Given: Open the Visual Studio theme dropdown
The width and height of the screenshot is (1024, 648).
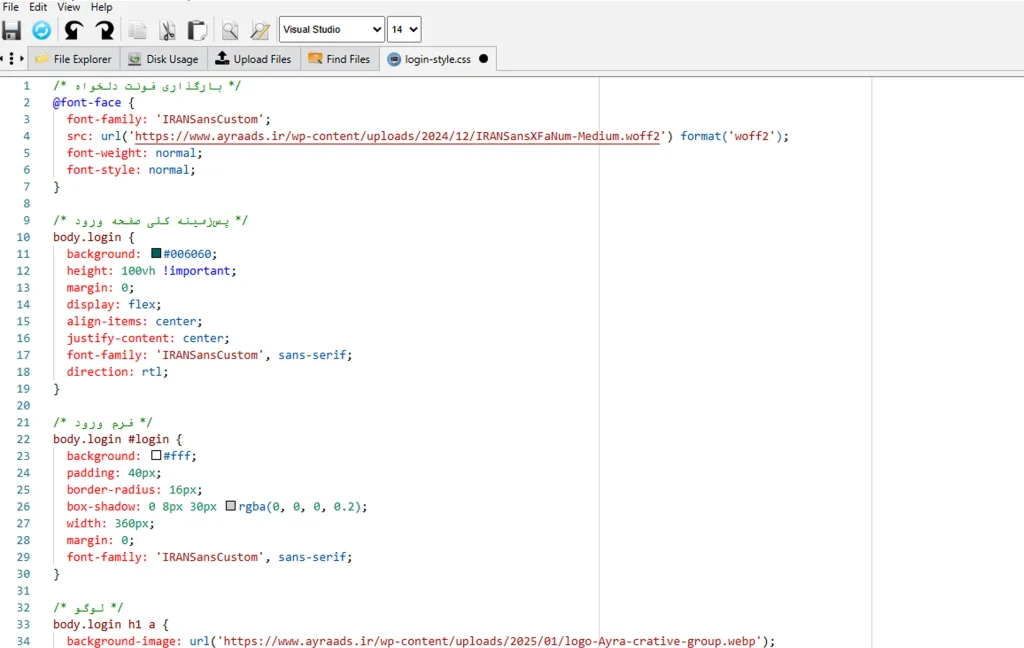Looking at the screenshot, I should [332, 29].
